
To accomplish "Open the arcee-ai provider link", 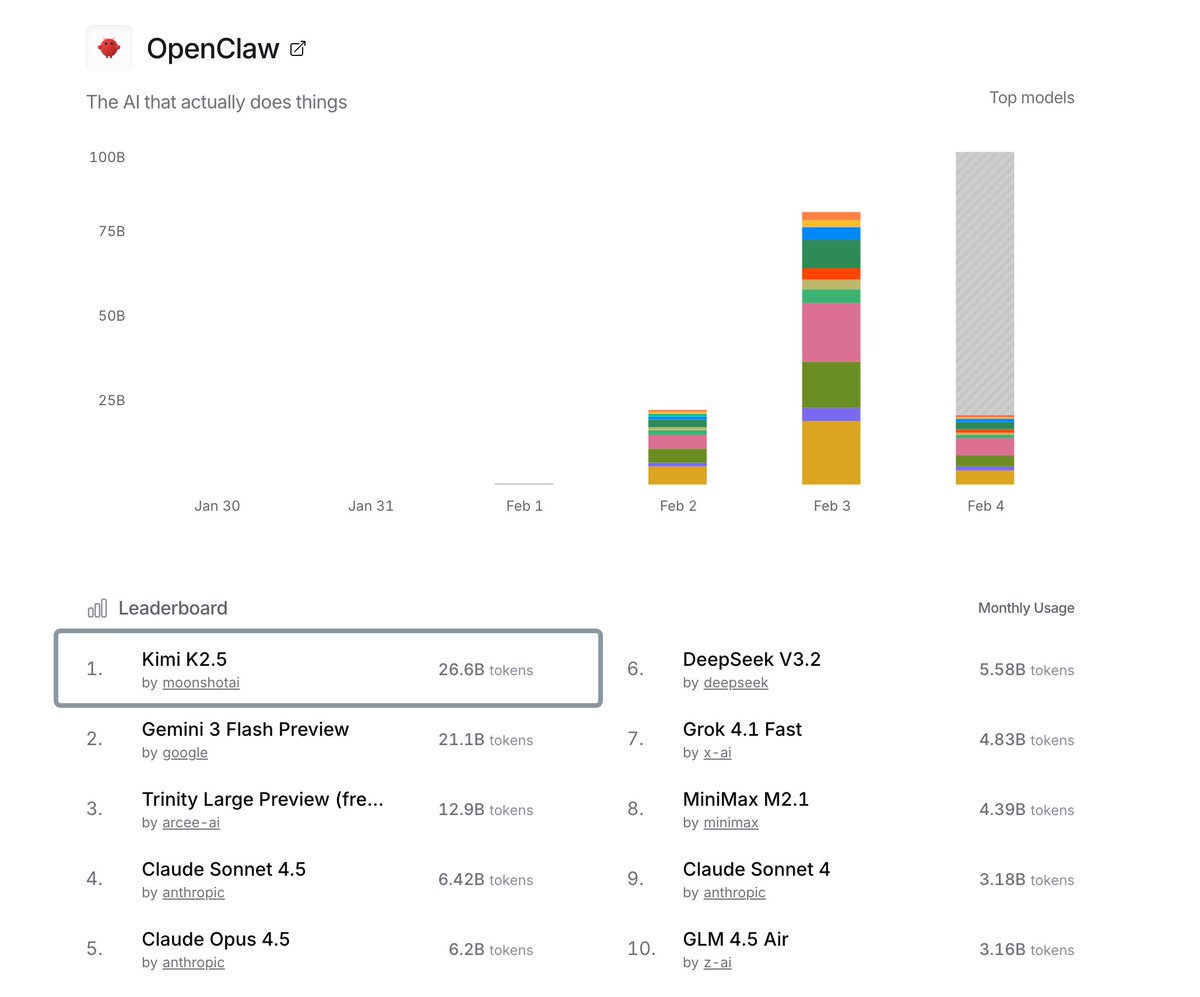I will pos(191,823).
